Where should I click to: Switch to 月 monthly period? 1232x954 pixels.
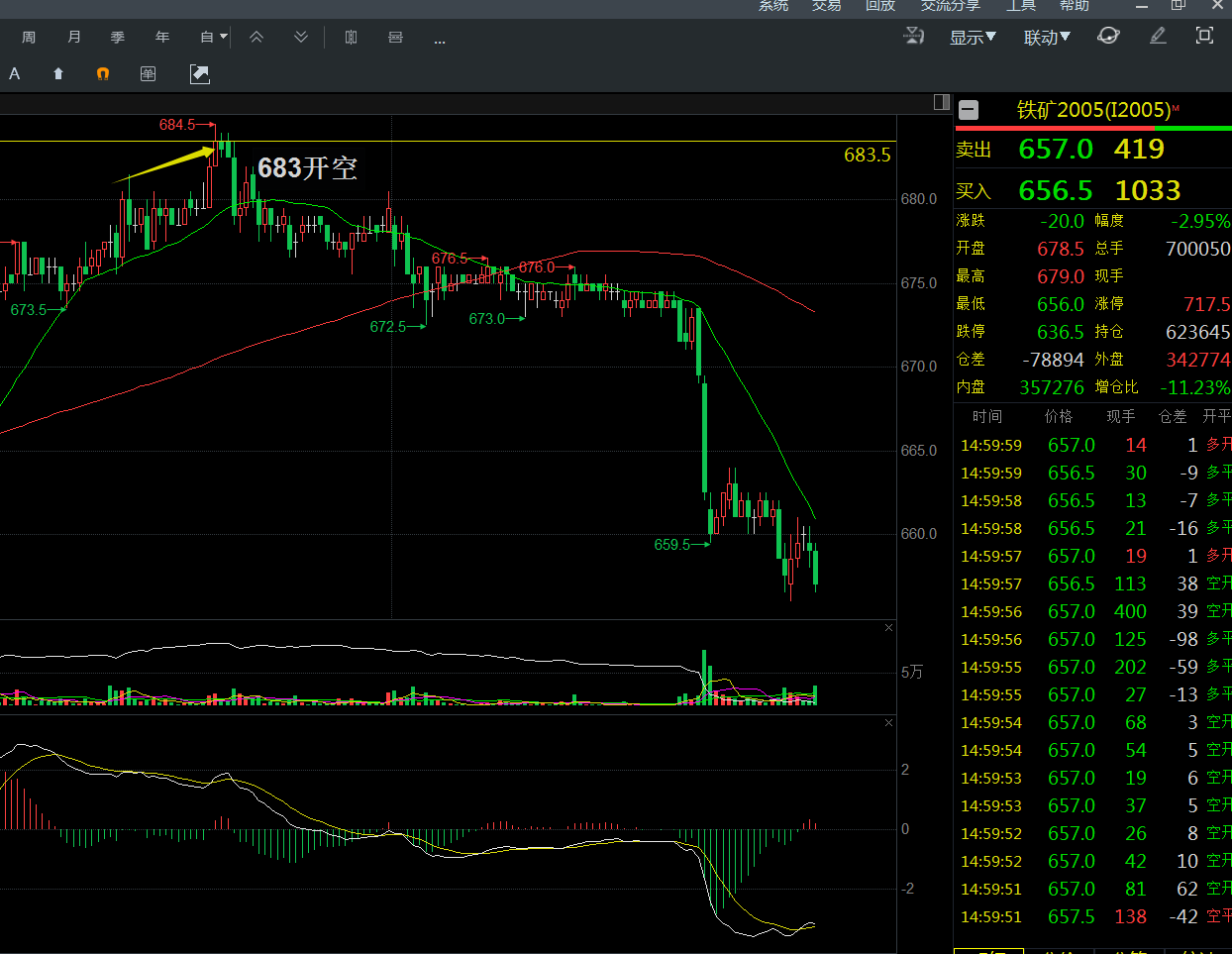(x=74, y=37)
